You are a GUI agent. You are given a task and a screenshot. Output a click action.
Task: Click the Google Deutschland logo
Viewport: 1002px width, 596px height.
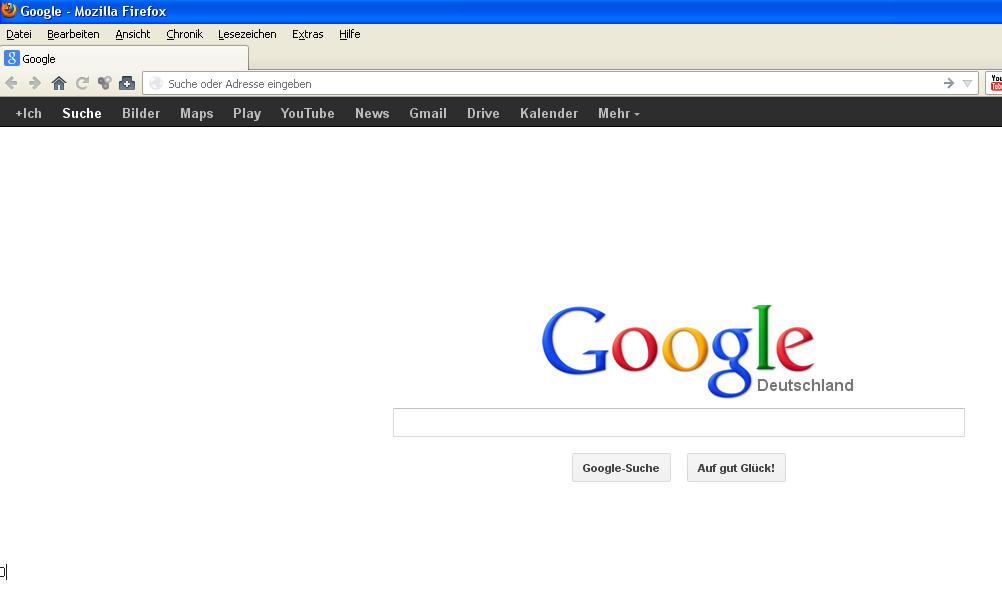click(697, 351)
